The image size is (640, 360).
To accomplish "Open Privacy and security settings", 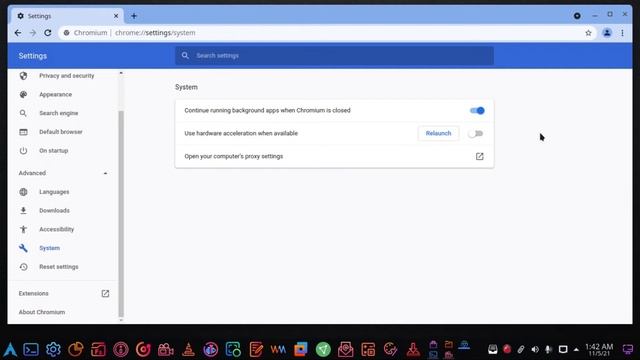I will (67, 76).
